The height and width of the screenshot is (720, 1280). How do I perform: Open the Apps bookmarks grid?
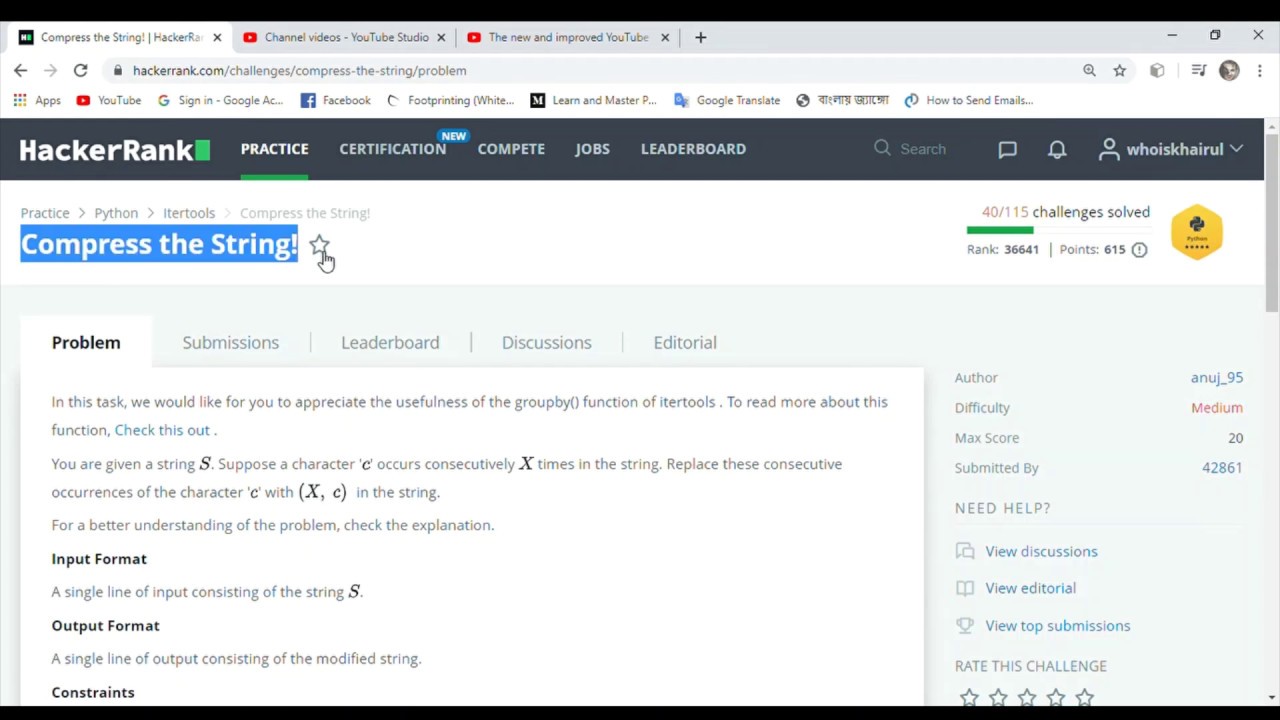pos(37,100)
